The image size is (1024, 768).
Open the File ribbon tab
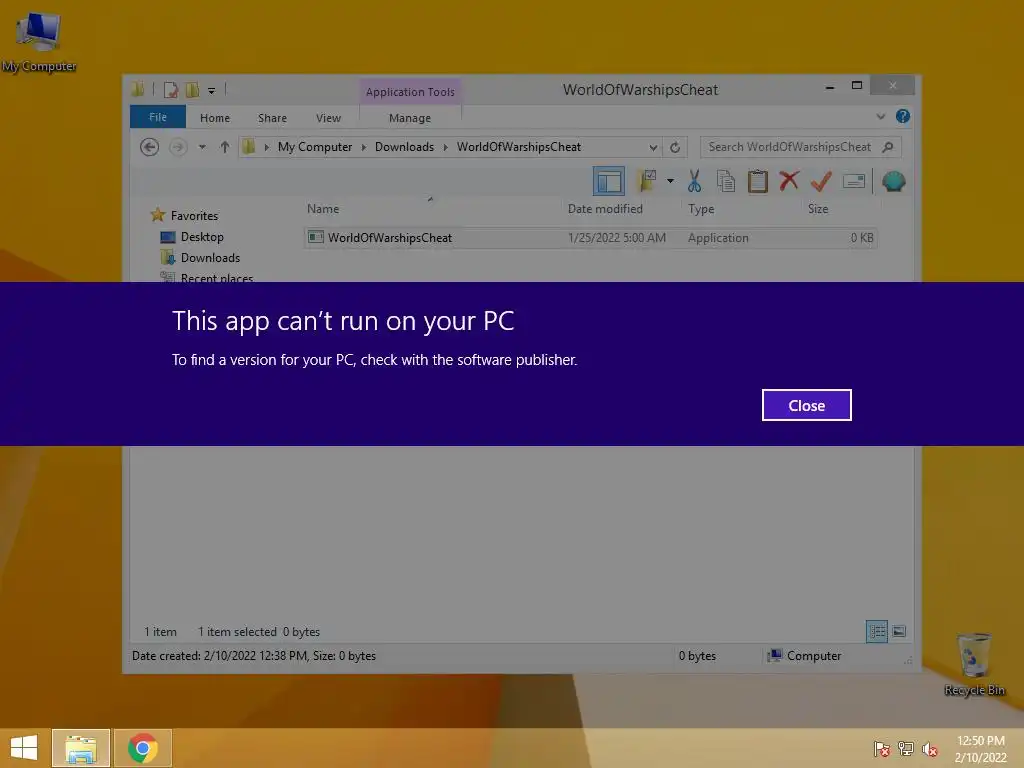[157, 117]
